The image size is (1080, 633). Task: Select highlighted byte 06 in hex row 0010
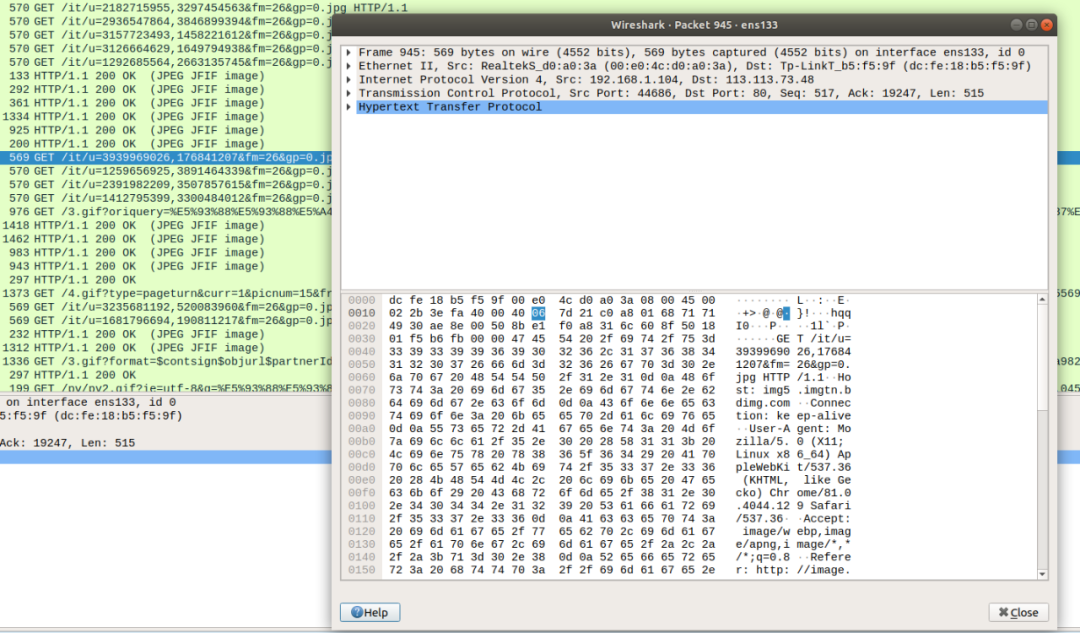pos(538,313)
